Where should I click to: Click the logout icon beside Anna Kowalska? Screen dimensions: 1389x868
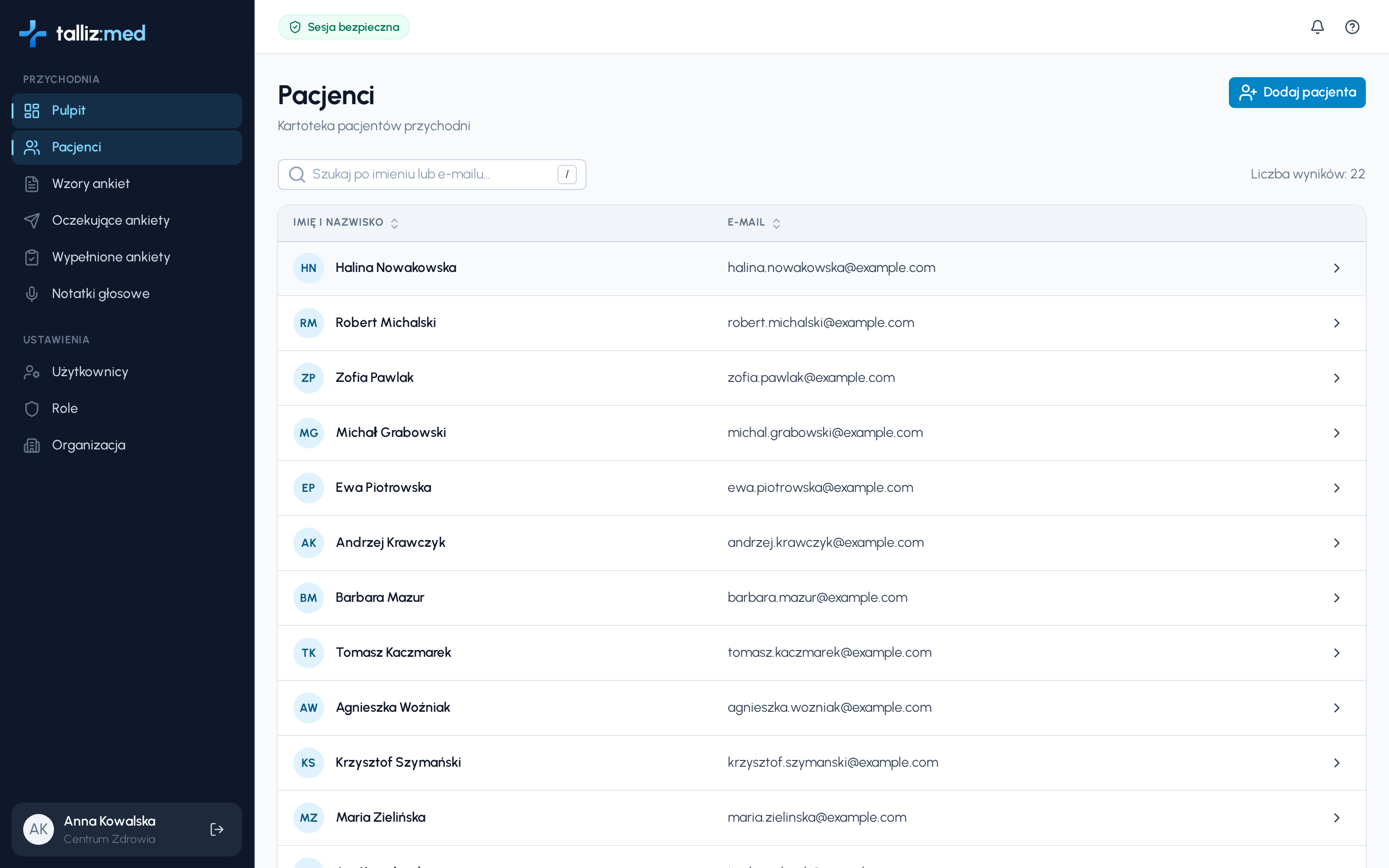[x=217, y=829]
